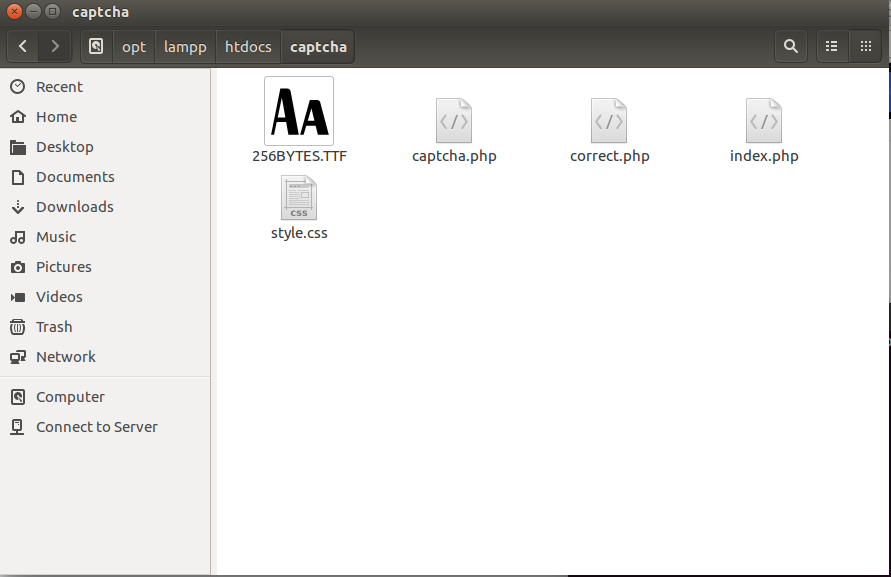Open Trash label in sidebar
This screenshot has width=891, height=577.
click(x=54, y=327)
